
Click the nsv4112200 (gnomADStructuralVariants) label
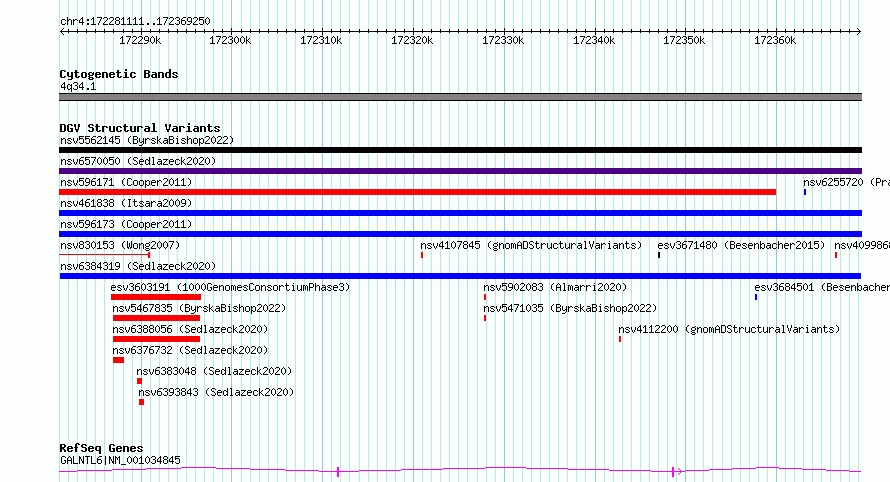click(729, 329)
